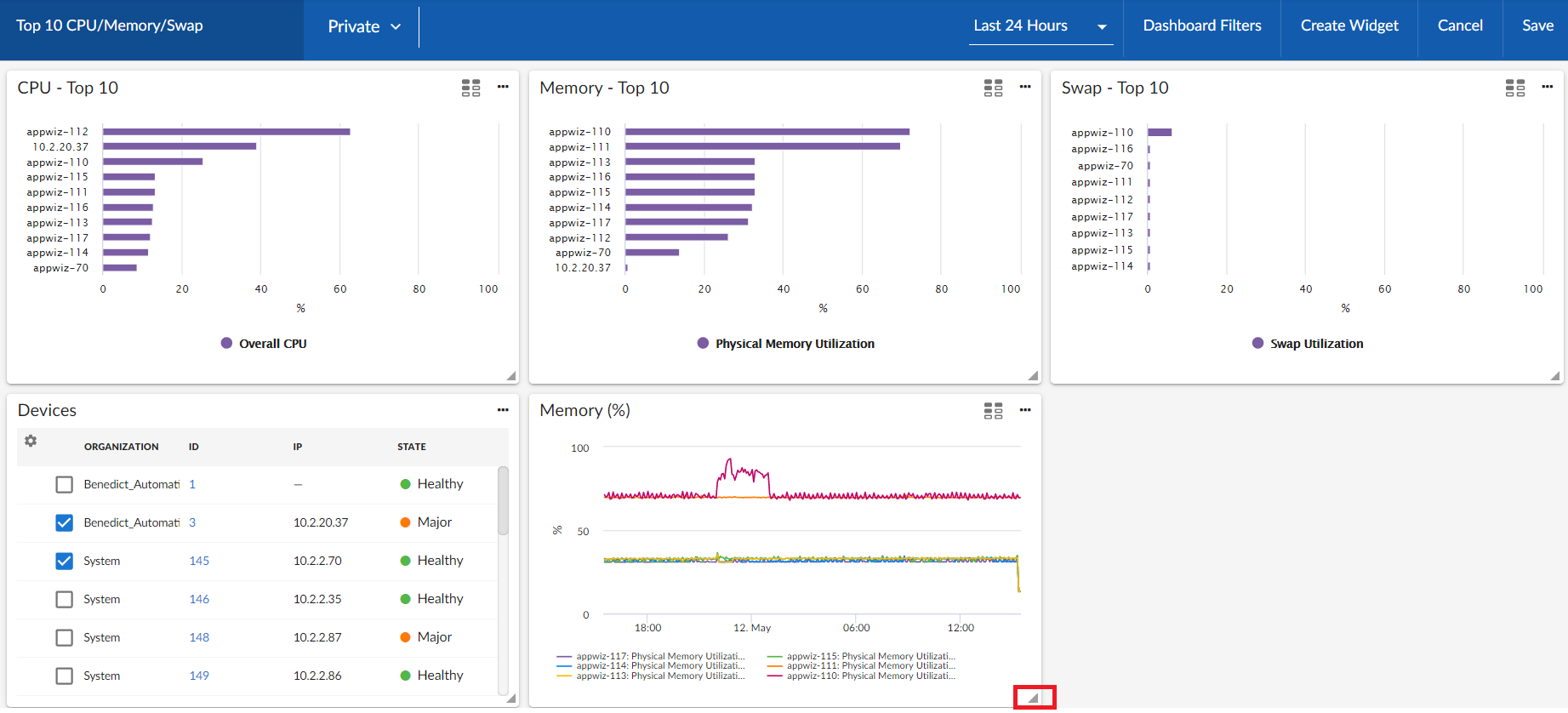Open device ID 145 link
The width and height of the screenshot is (1568, 713).
199,561
